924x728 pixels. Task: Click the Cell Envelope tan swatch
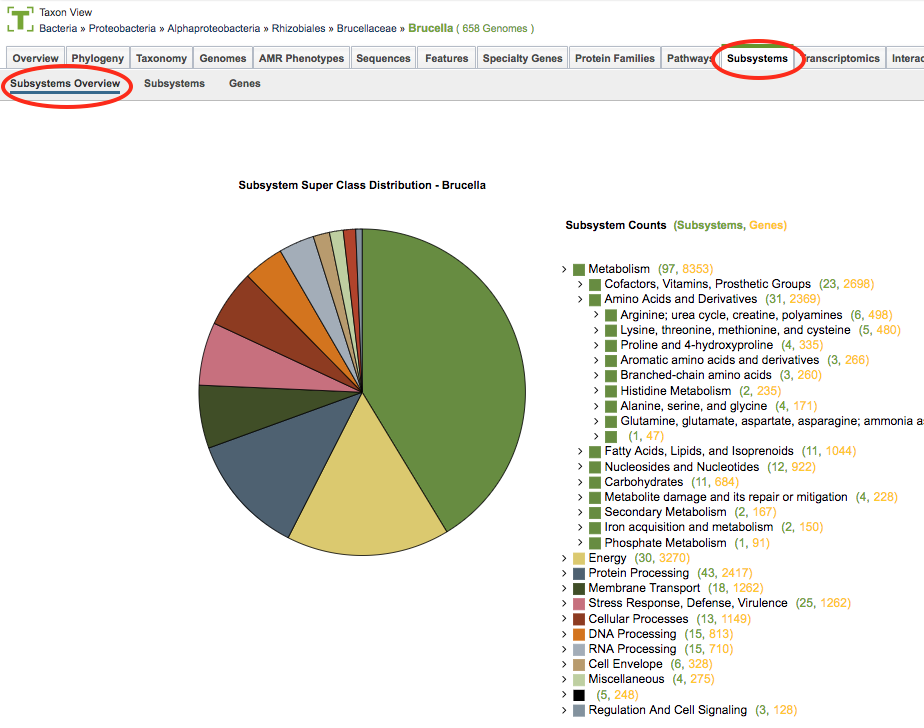pos(579,664)
